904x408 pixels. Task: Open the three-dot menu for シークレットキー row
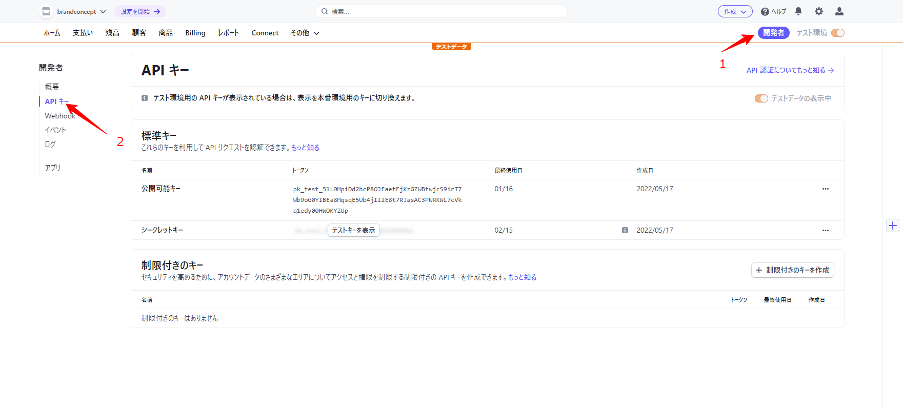click(825, 230)
